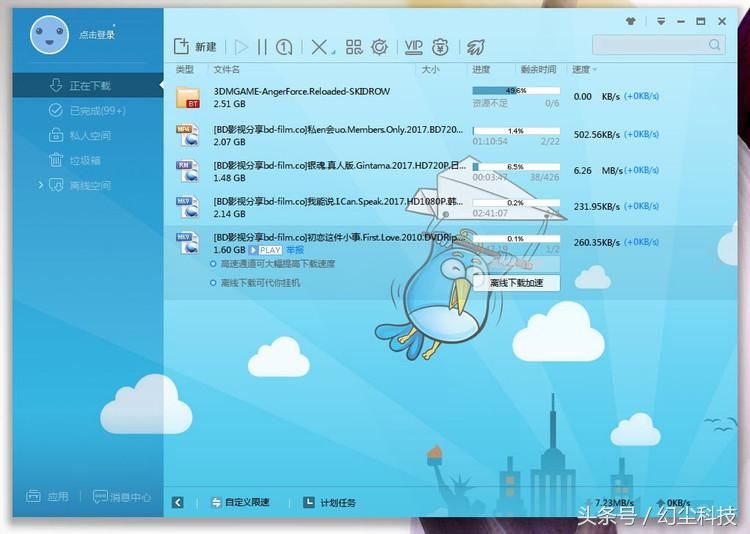Select the 离线下载可代你挂机 option
This screenshot has height=534, width=750.
260,283
